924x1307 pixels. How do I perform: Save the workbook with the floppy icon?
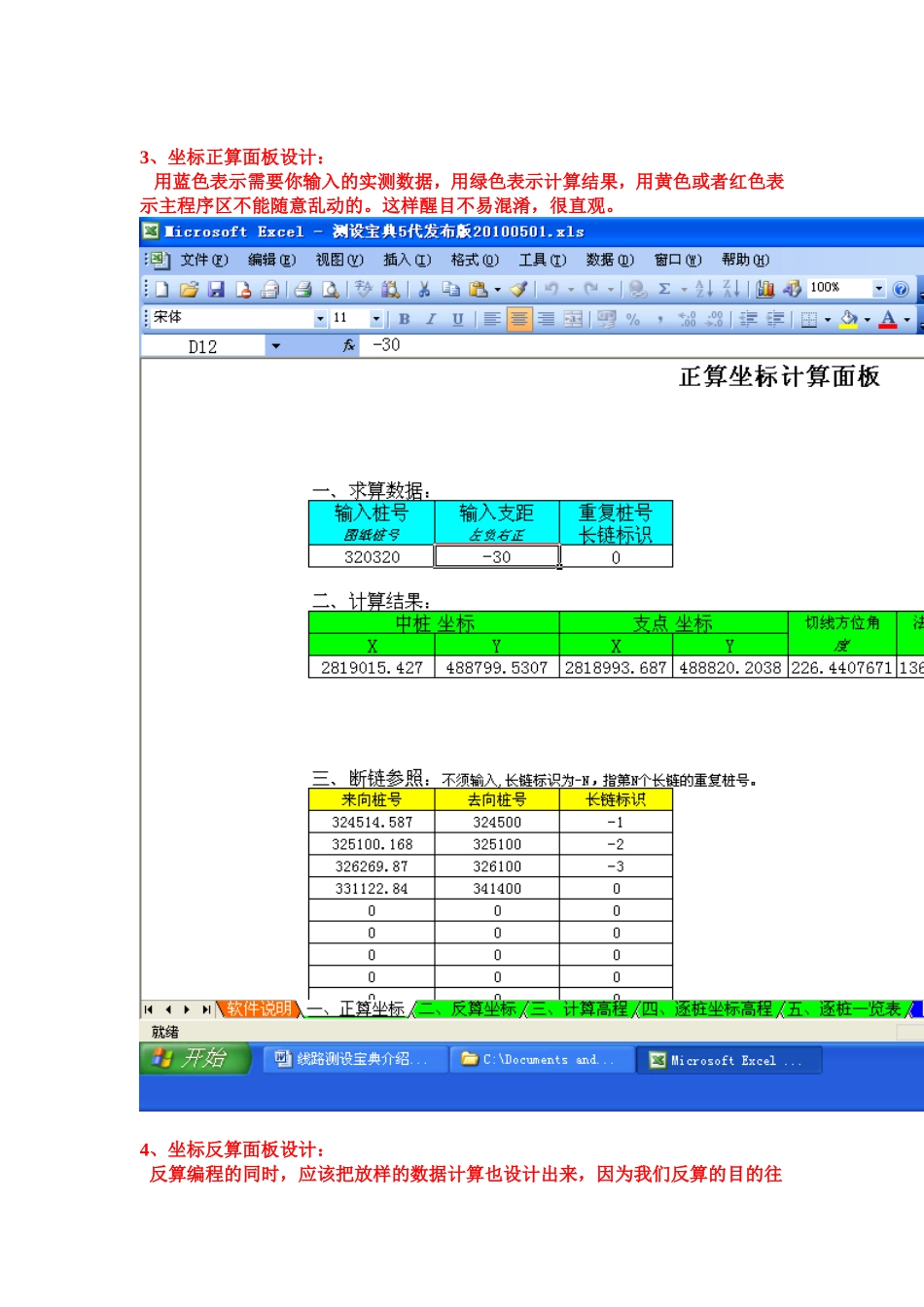216,289
